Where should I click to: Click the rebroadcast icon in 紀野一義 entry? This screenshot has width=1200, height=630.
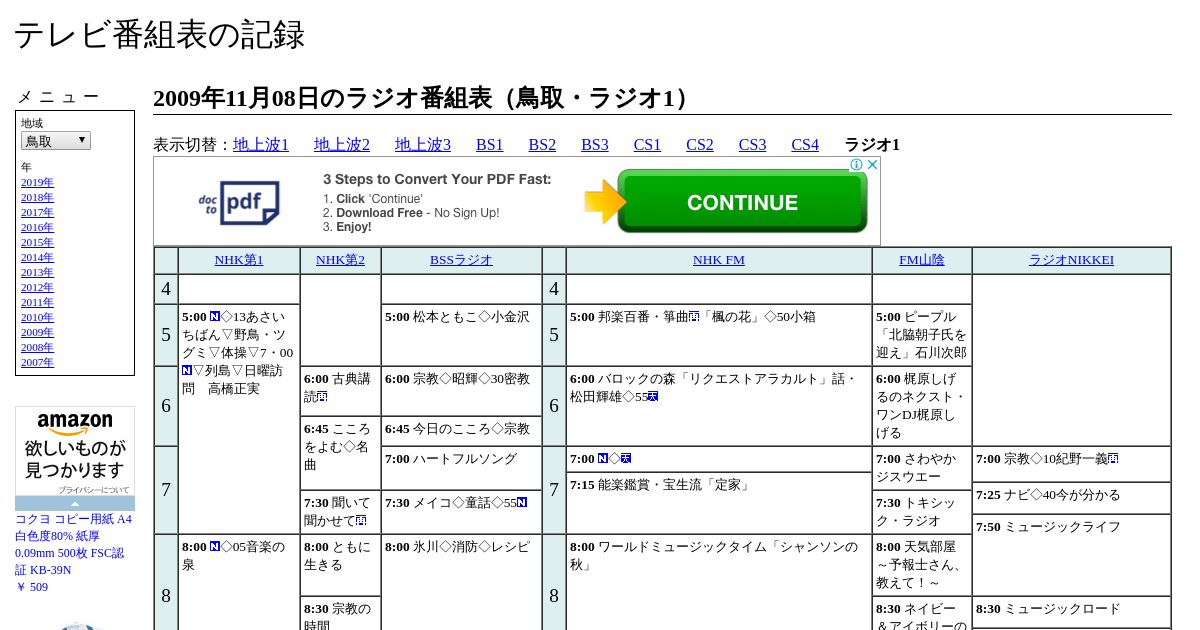click(x=1113, y=459)
